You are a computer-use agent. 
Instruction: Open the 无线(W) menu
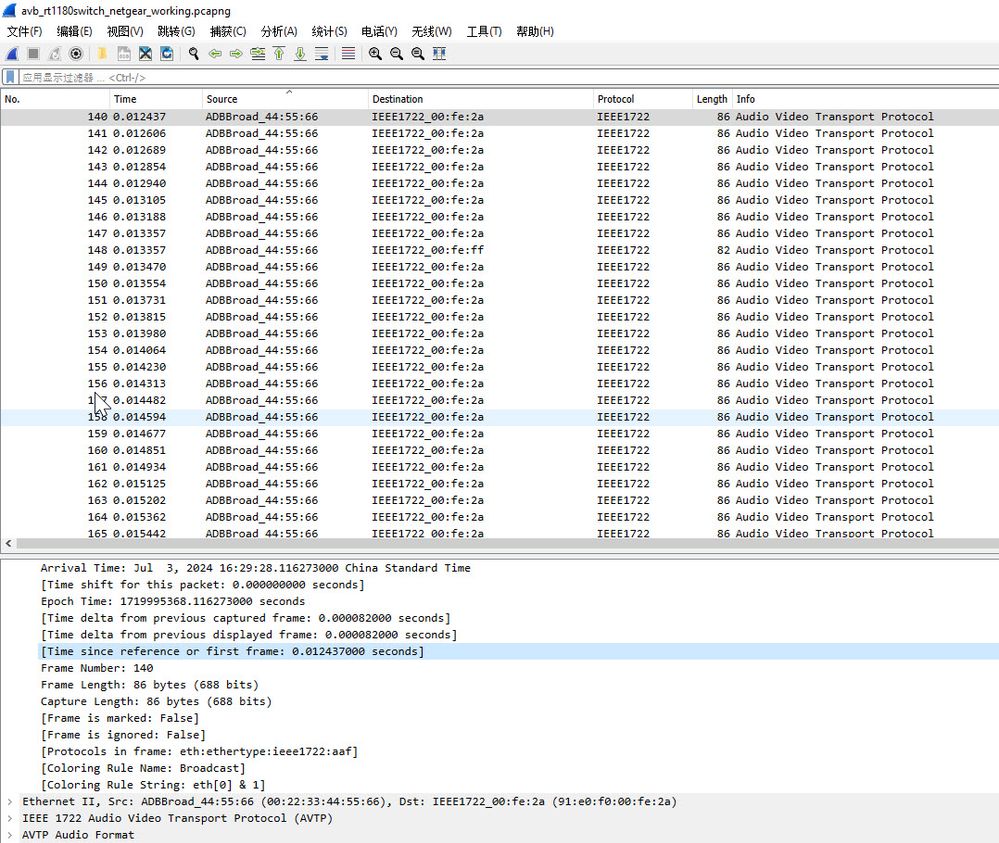point(431,31)
